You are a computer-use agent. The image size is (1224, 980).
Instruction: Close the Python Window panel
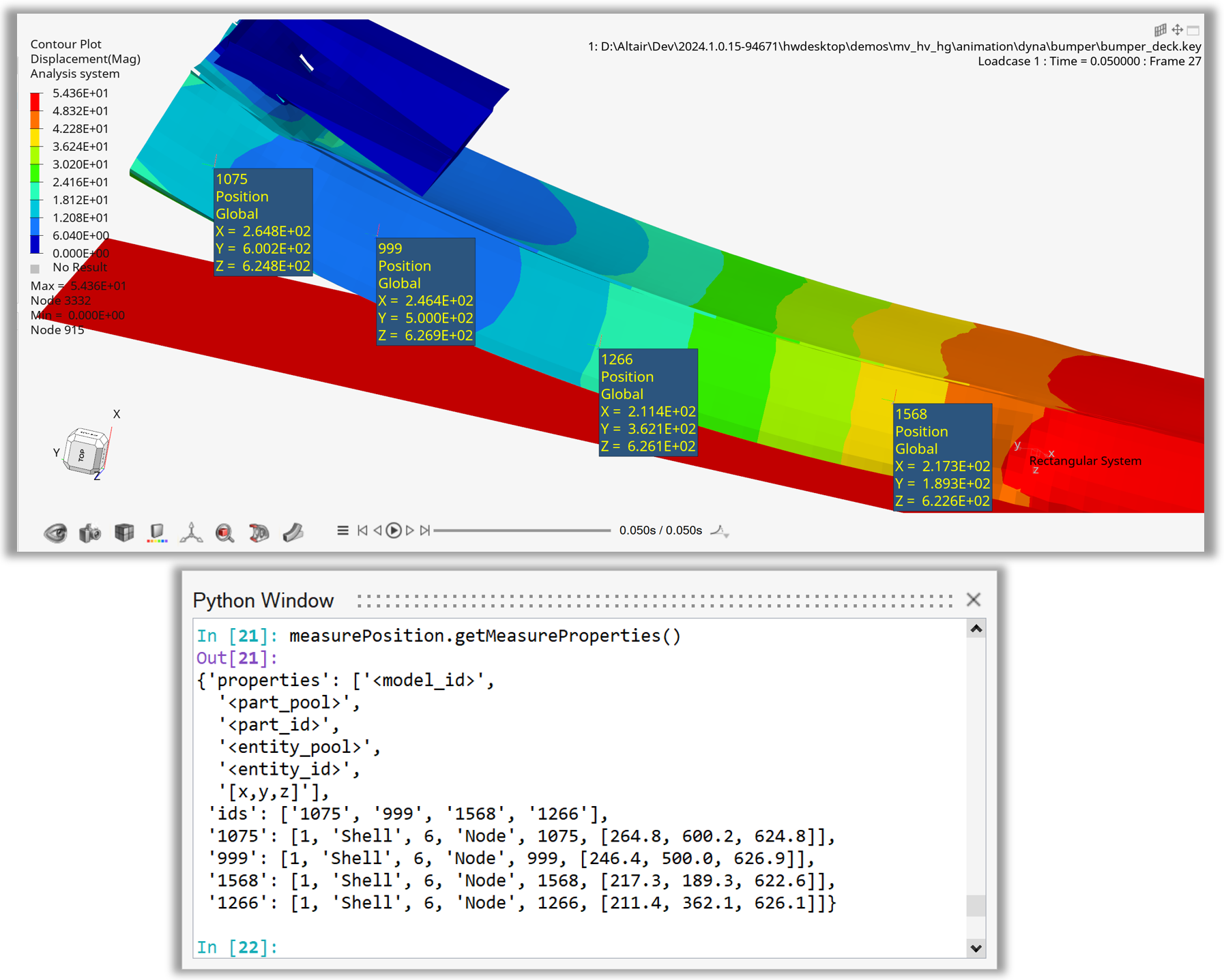click(974, 599)
